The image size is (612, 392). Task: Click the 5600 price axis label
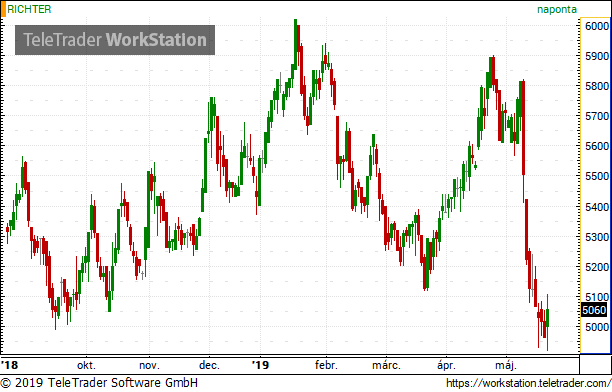[x=597, y=146]
